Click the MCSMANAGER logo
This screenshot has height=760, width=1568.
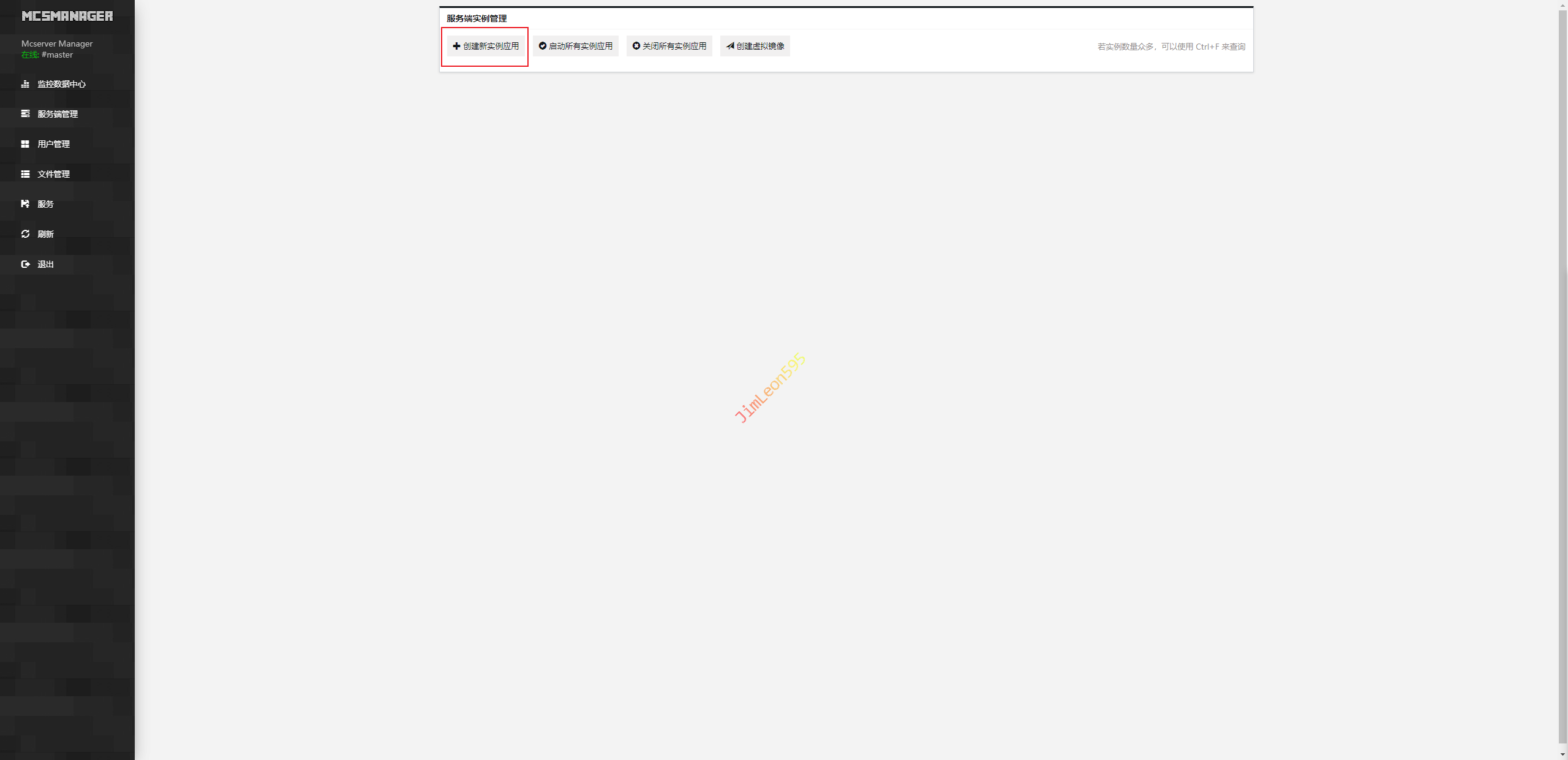point(67,16)
